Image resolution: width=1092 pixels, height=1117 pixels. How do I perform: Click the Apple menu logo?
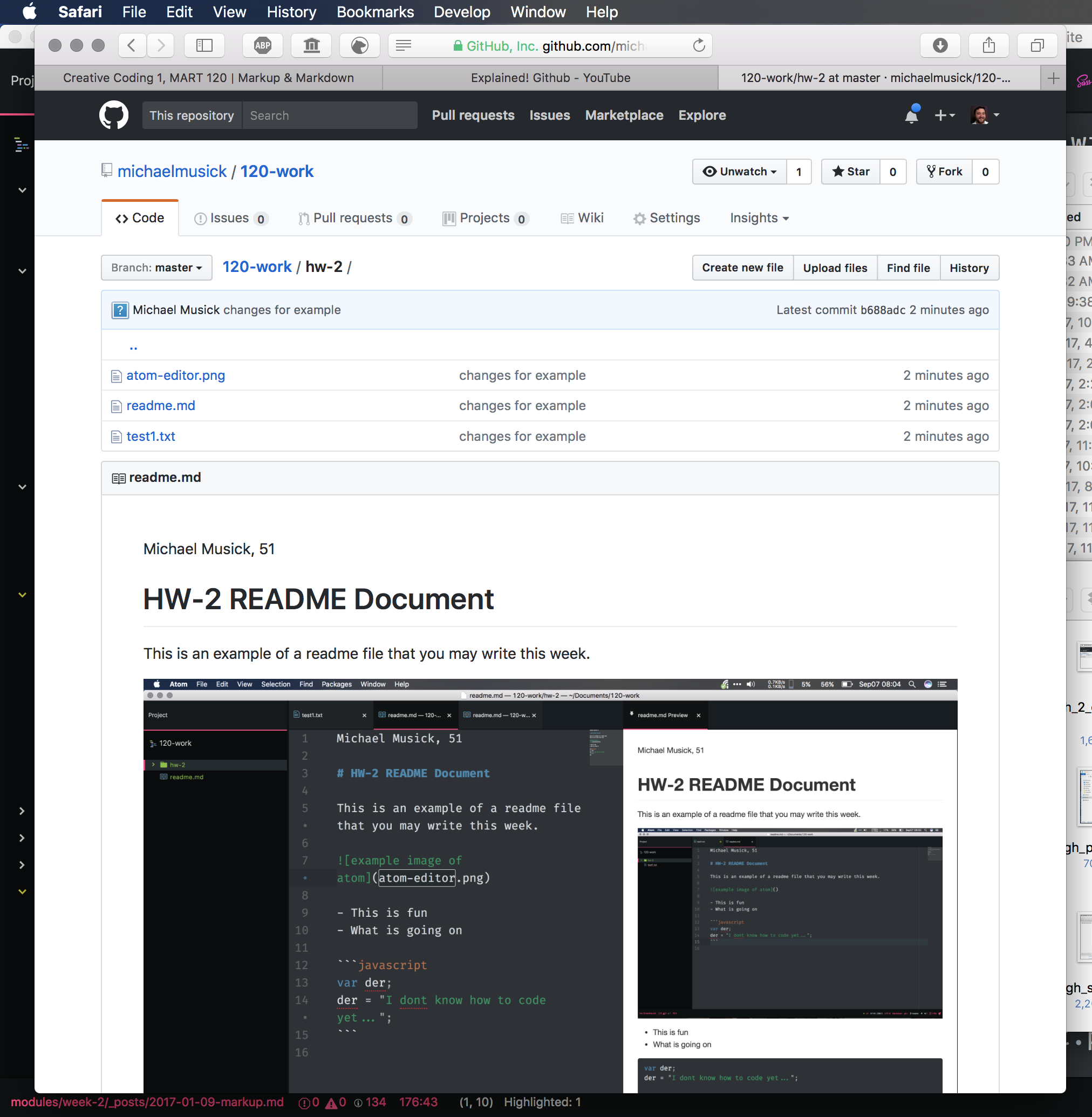point(29,11)
